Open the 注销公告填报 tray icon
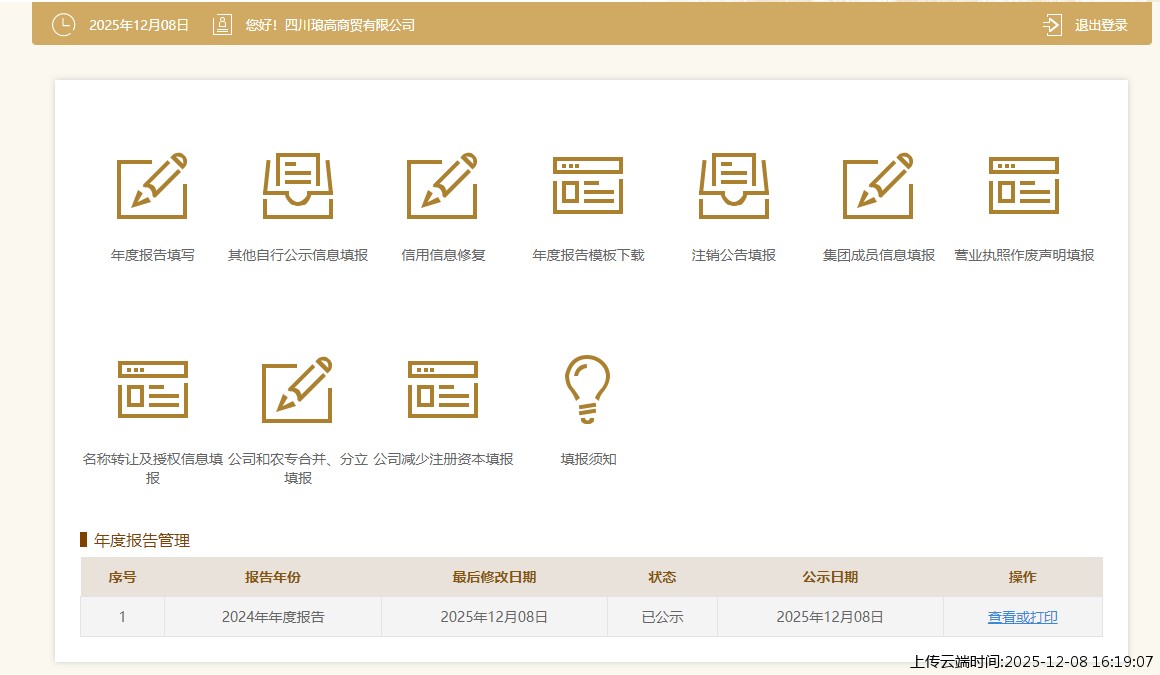 click(x=733, y=187)
